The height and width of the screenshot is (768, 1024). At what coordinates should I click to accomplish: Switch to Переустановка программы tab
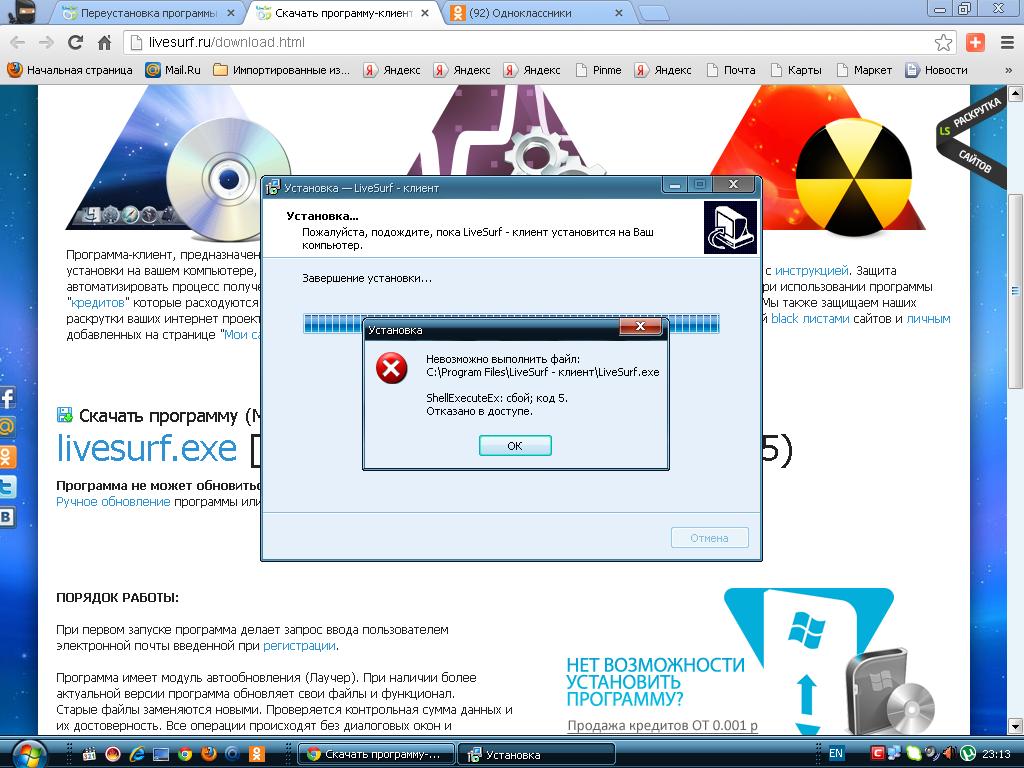tap(148, 13)
